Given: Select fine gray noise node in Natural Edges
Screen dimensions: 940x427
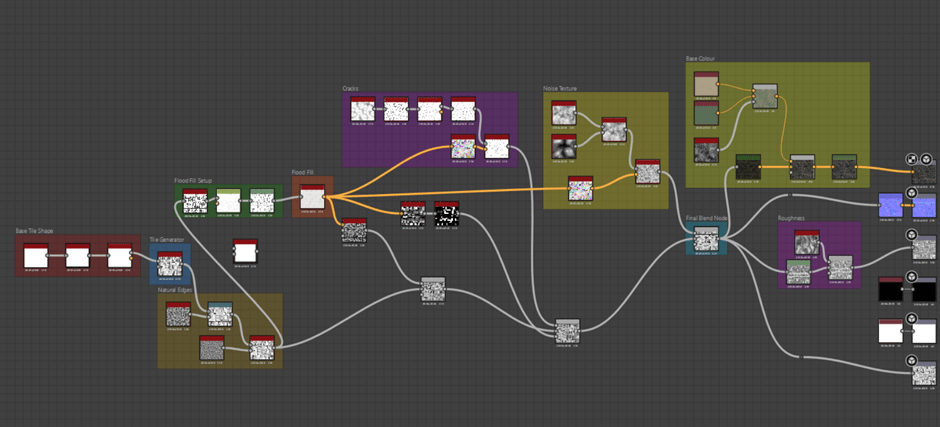Looking at the screenshot, I should tap(212, 348).
